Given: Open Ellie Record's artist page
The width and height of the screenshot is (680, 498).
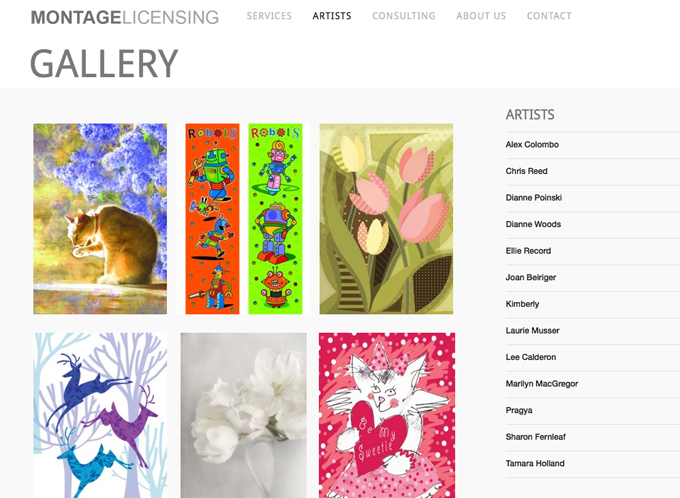Looking at the screenshot, I should [x=528, y=251].
